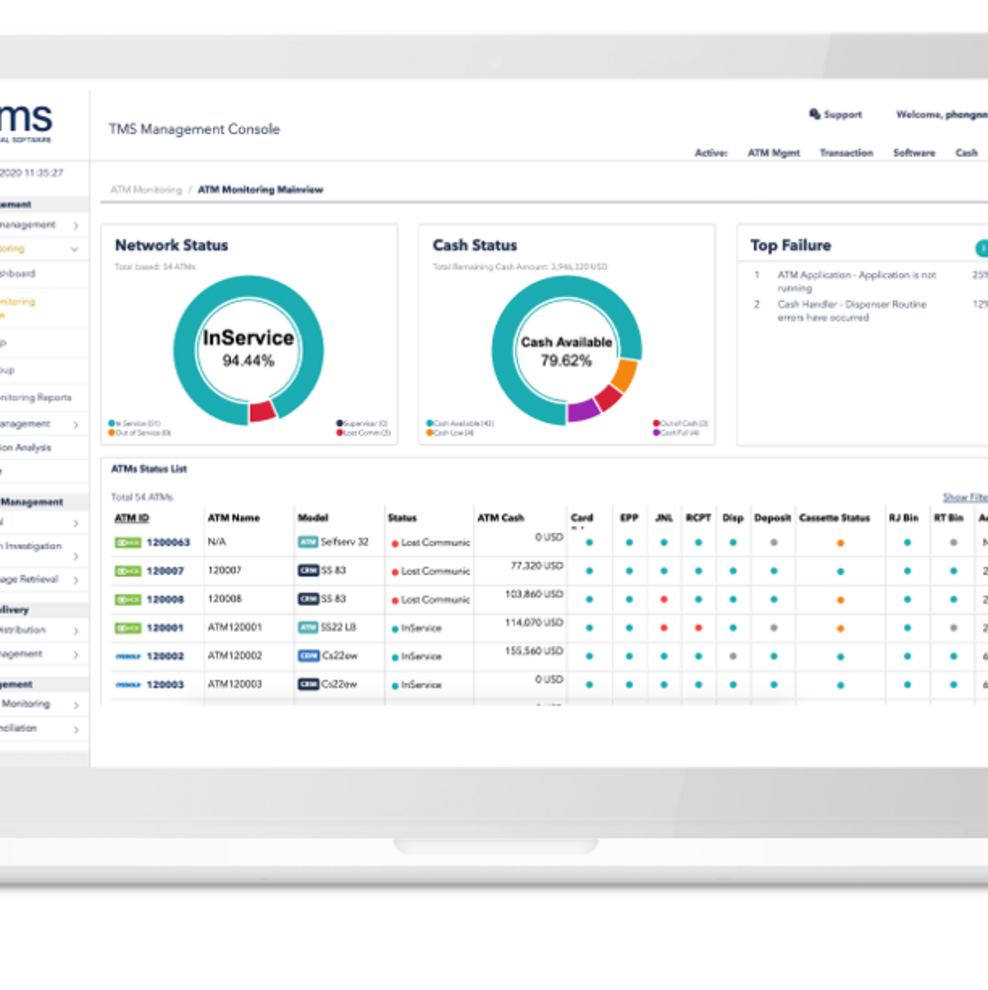
Task: Open the ATM Mgmt top navigation item
Action: pyautogui.click(x=773, y=153)
